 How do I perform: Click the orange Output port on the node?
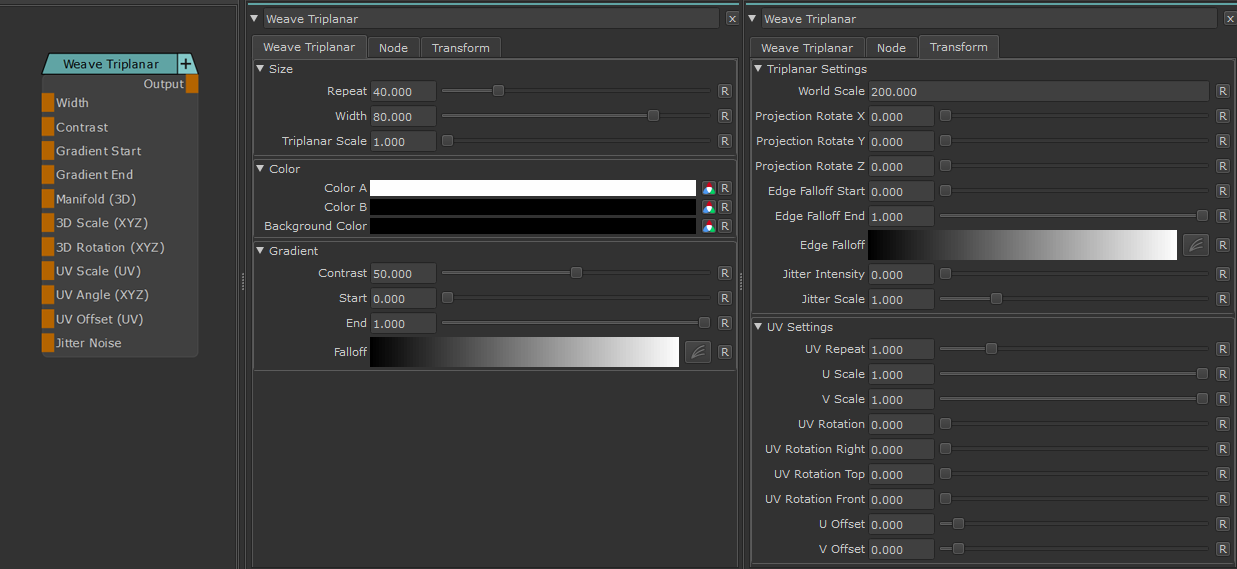pyautogui.click(x=192, y=84)
